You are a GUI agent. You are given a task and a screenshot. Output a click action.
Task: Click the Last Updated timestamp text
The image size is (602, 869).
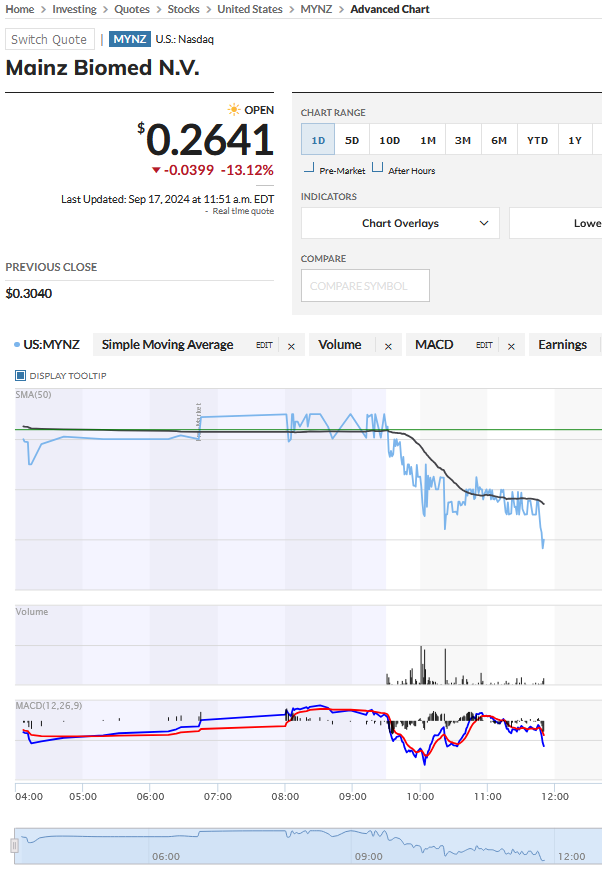pos(167,199)
